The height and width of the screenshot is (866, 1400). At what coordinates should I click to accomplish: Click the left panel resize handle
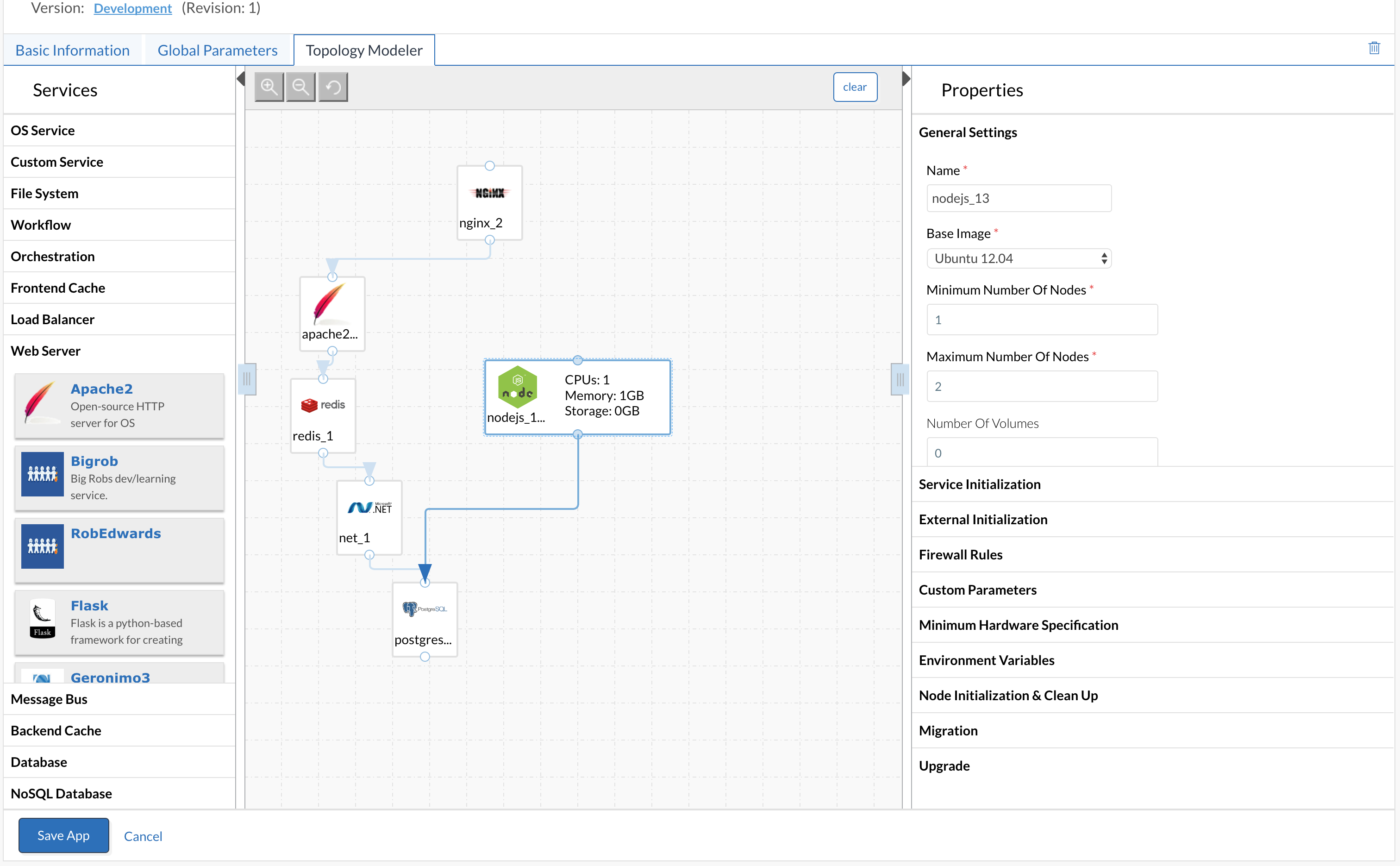tap(247, 379)
